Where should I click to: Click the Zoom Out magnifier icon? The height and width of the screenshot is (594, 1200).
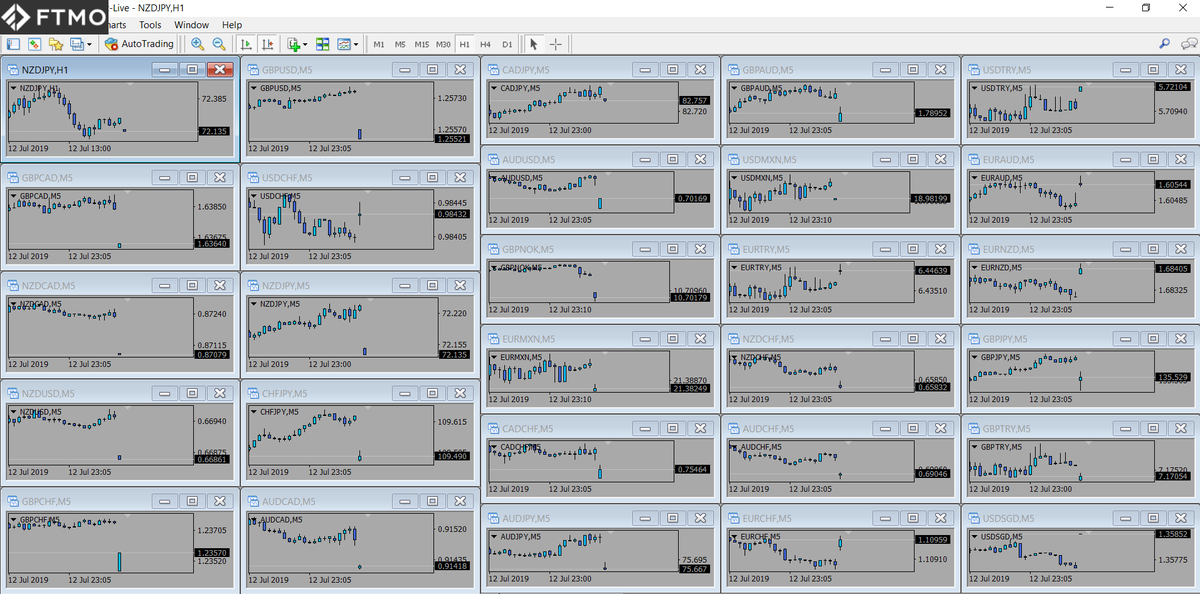(218, 44)
